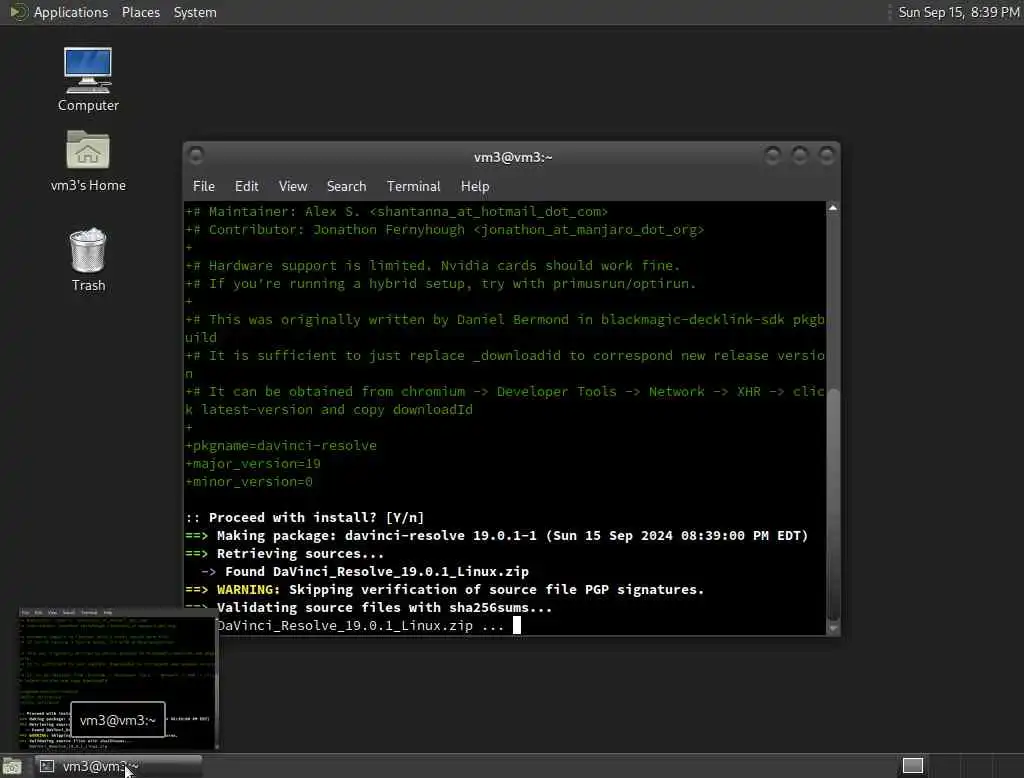Click the terminal scrollbar down arrow
The height and width of the screenshot is (778, 1024).
click(833, 628)
